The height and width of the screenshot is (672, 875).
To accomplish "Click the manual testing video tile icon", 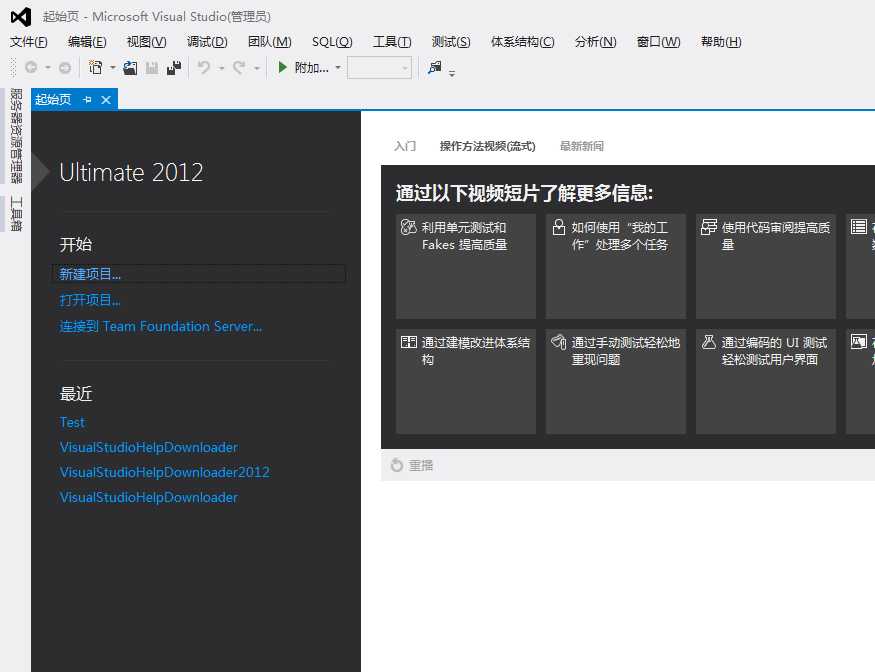I will pyautogui.click(x=559, y=342).
